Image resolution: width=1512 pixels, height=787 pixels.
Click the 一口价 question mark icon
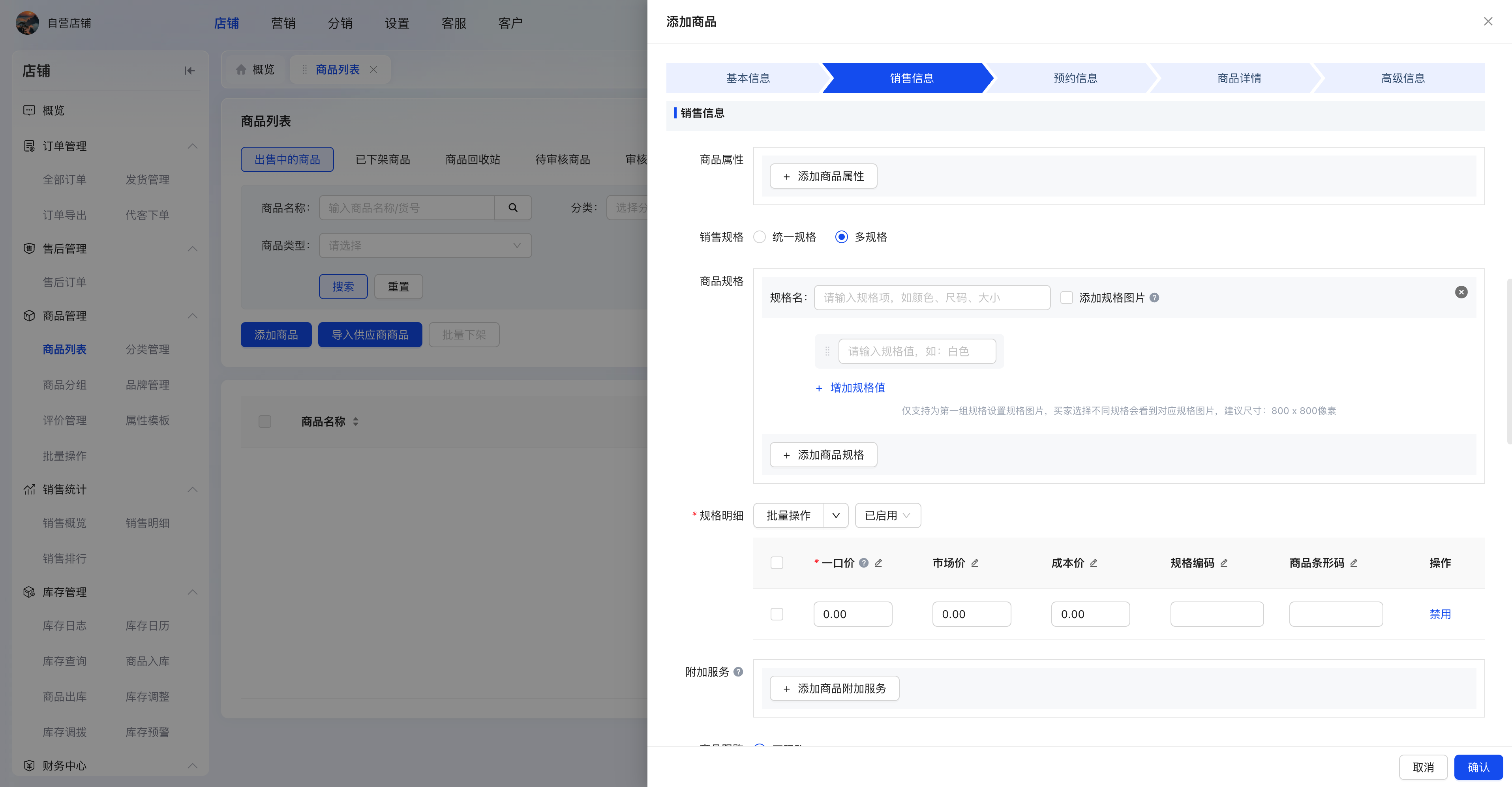(x=863, y=563)
